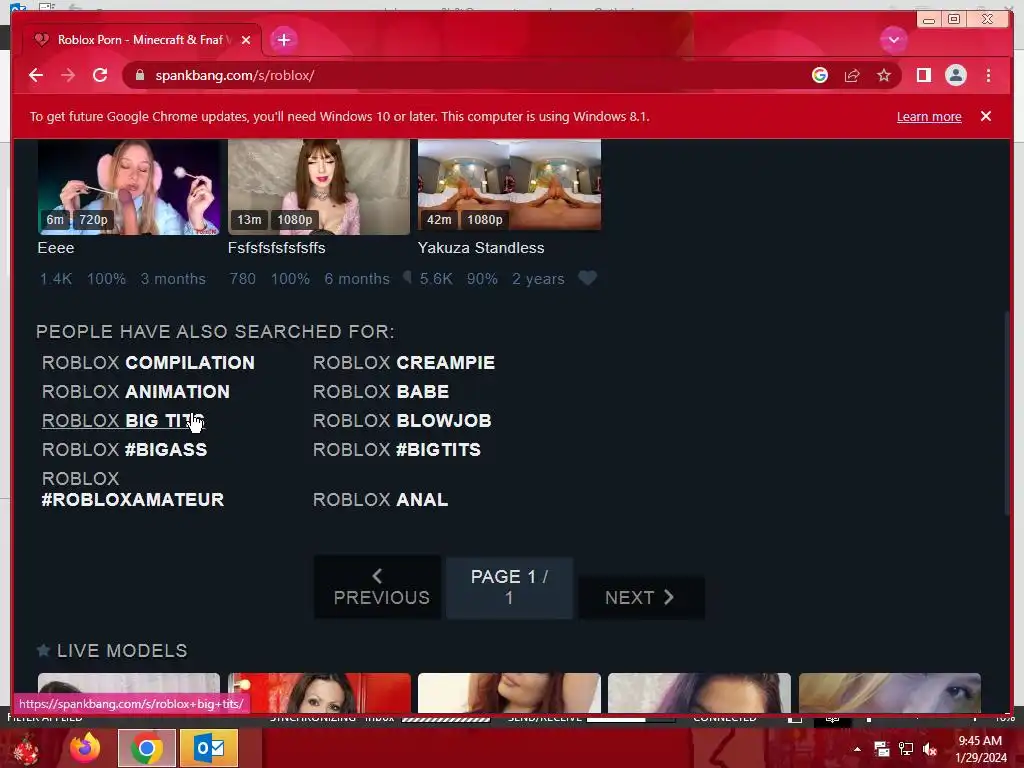Switch to Chrome in the taskbar
Viewport: 1024px width, 768px height.
[147, 748]
